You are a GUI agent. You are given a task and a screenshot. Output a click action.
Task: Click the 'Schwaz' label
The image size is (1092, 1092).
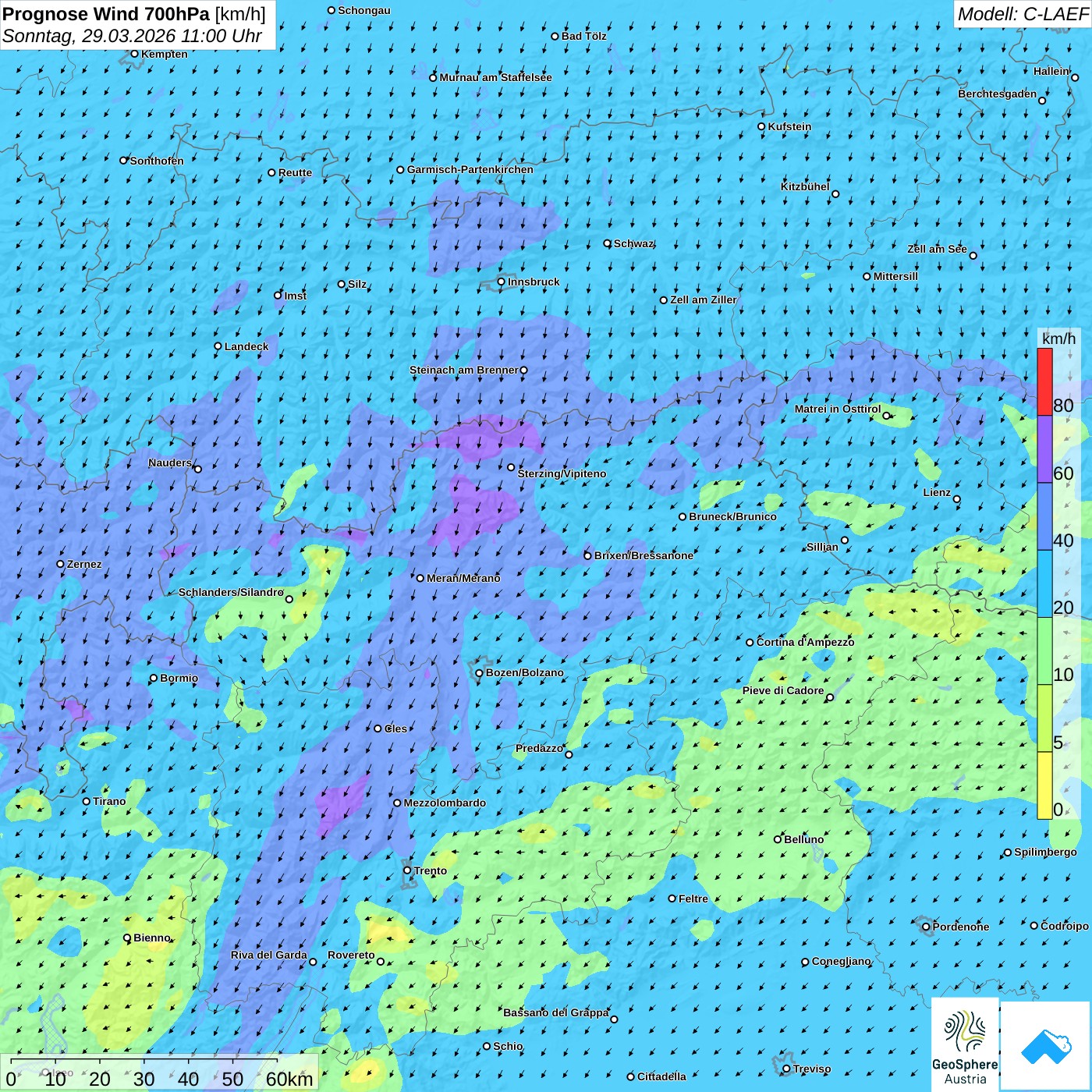(x=633, y=243)
